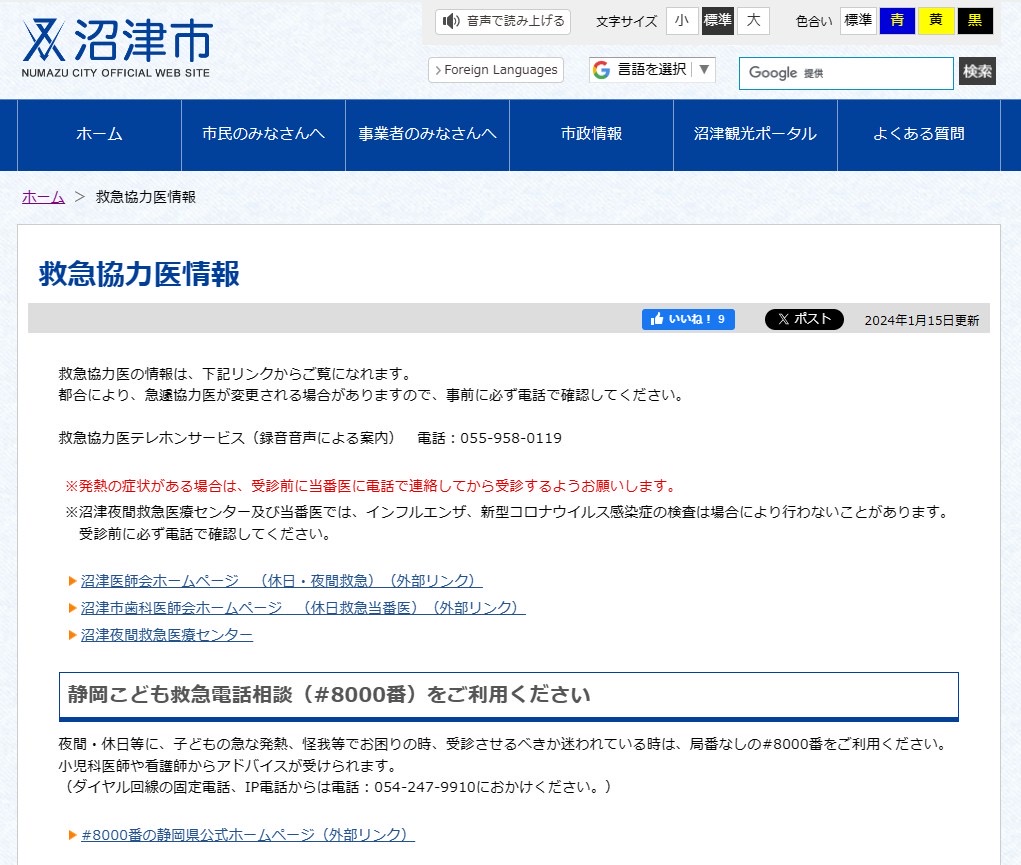Click the 検索 search button

977,71
